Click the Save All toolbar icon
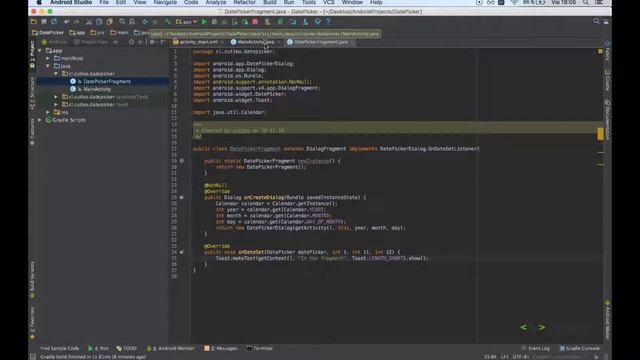Viewport: 640px width, 360px height. point(44,22)
